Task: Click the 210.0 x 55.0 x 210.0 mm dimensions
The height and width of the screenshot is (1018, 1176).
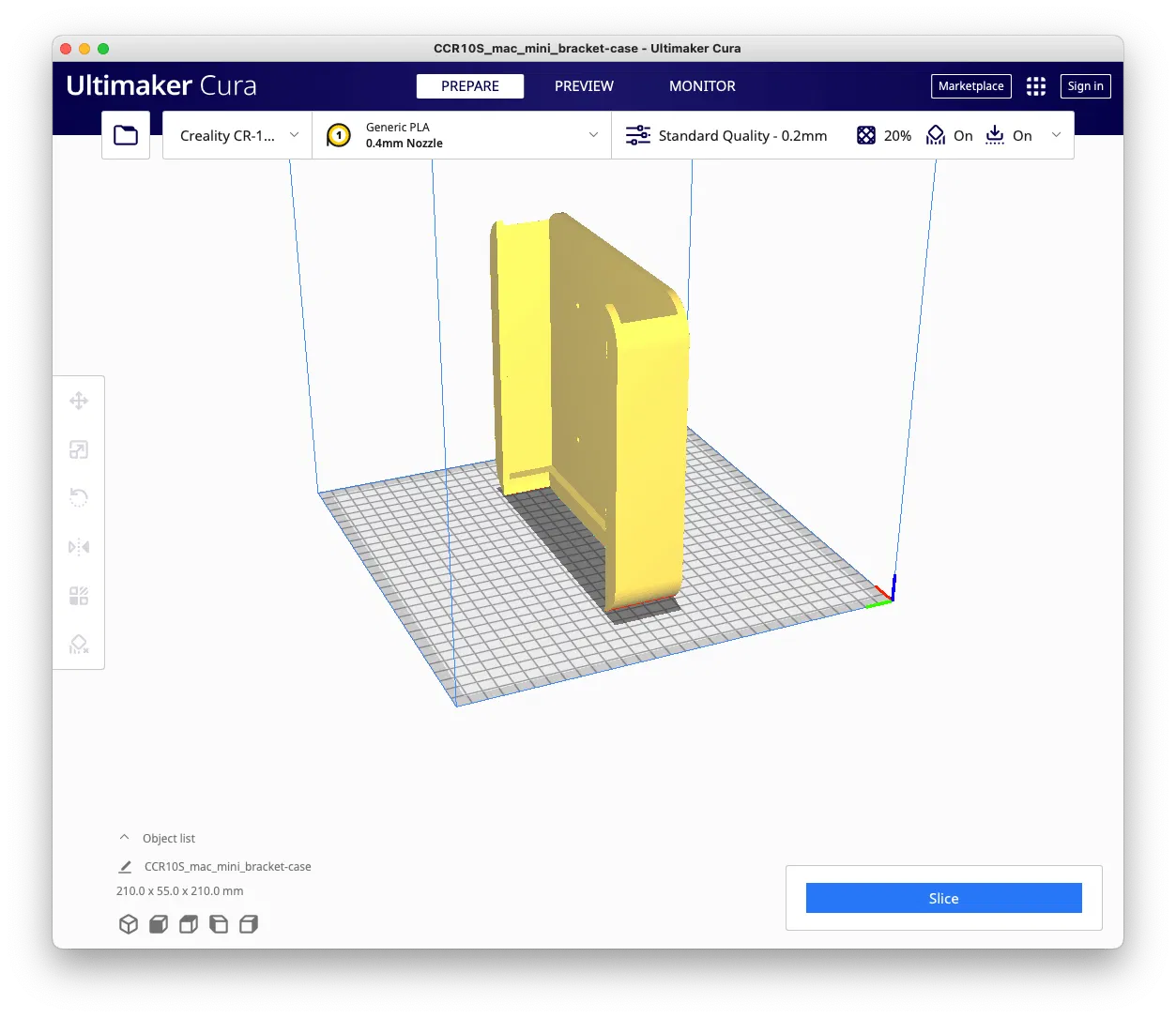Action: click(179, 891)
